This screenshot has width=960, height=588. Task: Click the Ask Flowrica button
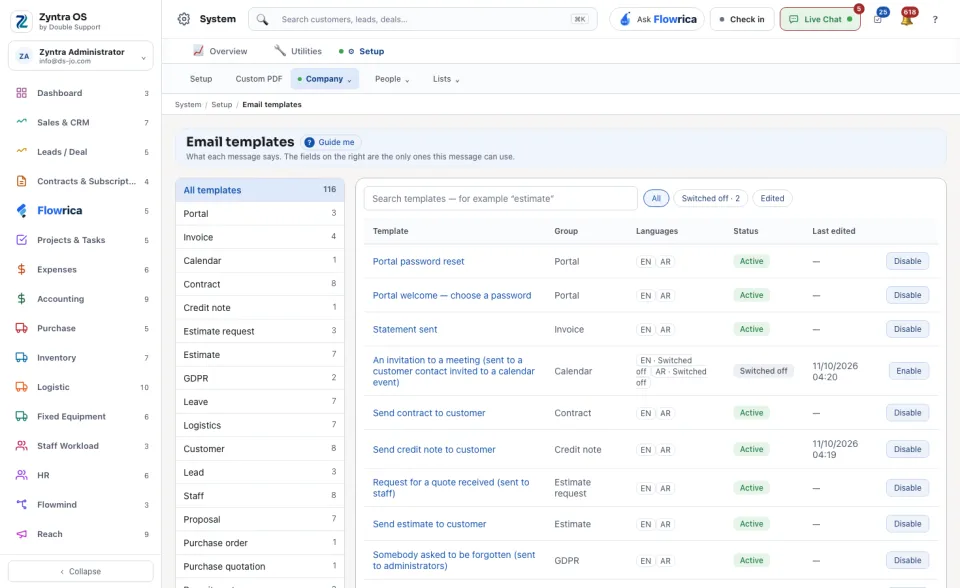(x=657, y=19)
